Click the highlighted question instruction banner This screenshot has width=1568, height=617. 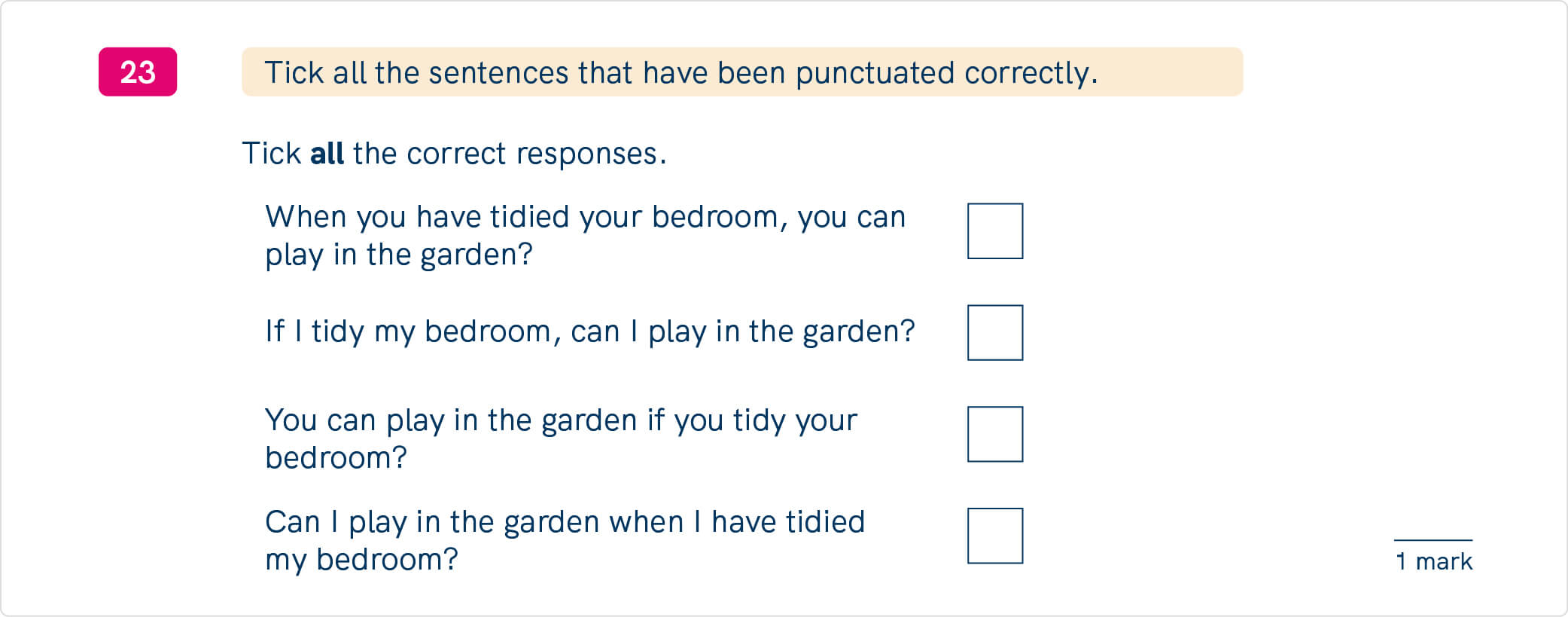click(741, 72)
